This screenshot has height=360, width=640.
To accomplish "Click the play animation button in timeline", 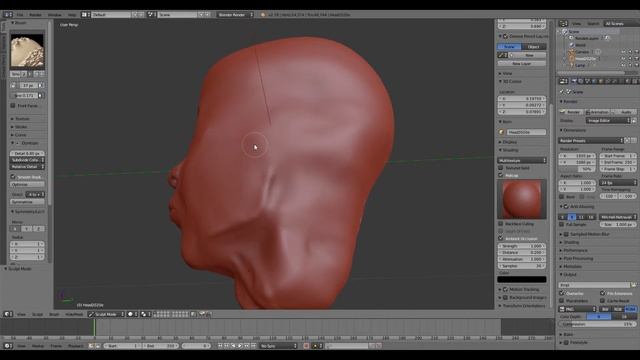I will tap(240, 346).
